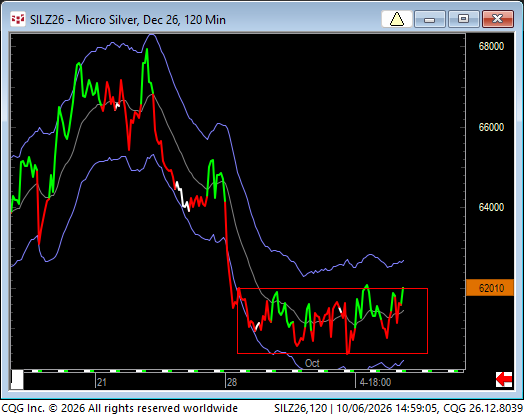Maximize the SILZ26 chart window
This screenshot has height=416, width=524.
464,19
